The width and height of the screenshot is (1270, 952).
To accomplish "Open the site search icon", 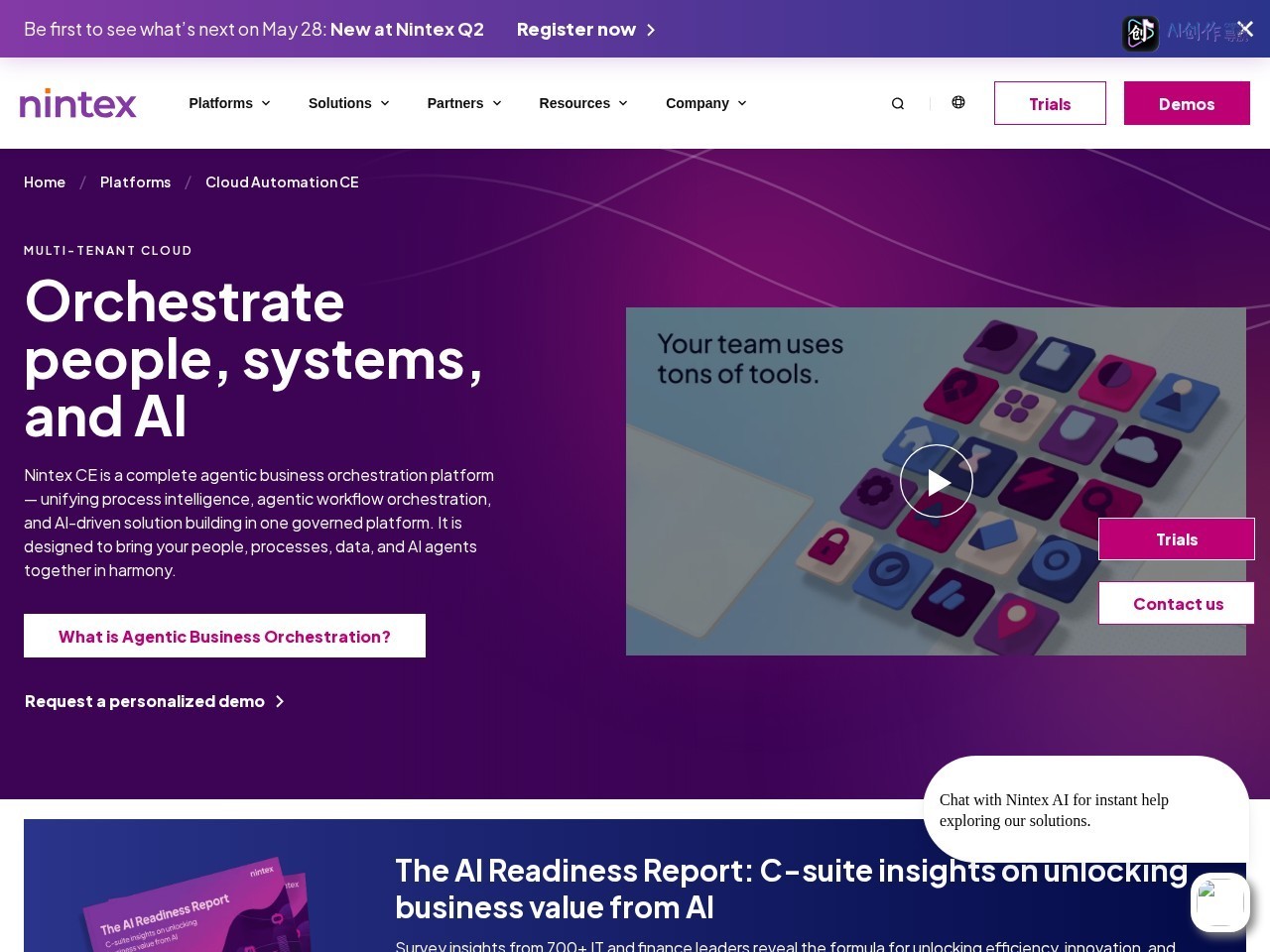I will coord(898,103).
